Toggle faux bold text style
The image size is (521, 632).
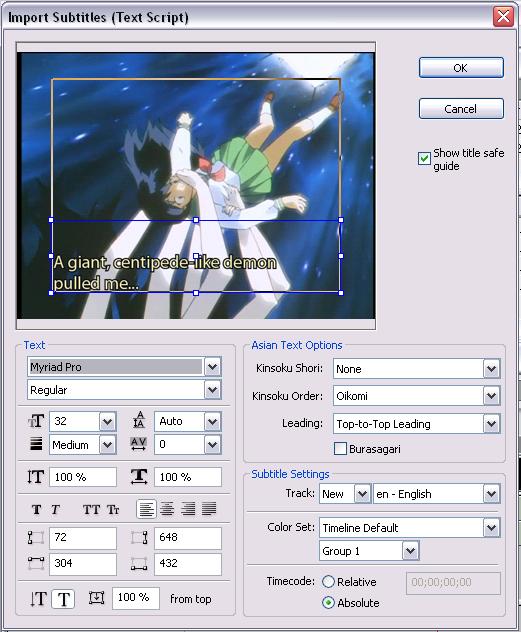36,510
